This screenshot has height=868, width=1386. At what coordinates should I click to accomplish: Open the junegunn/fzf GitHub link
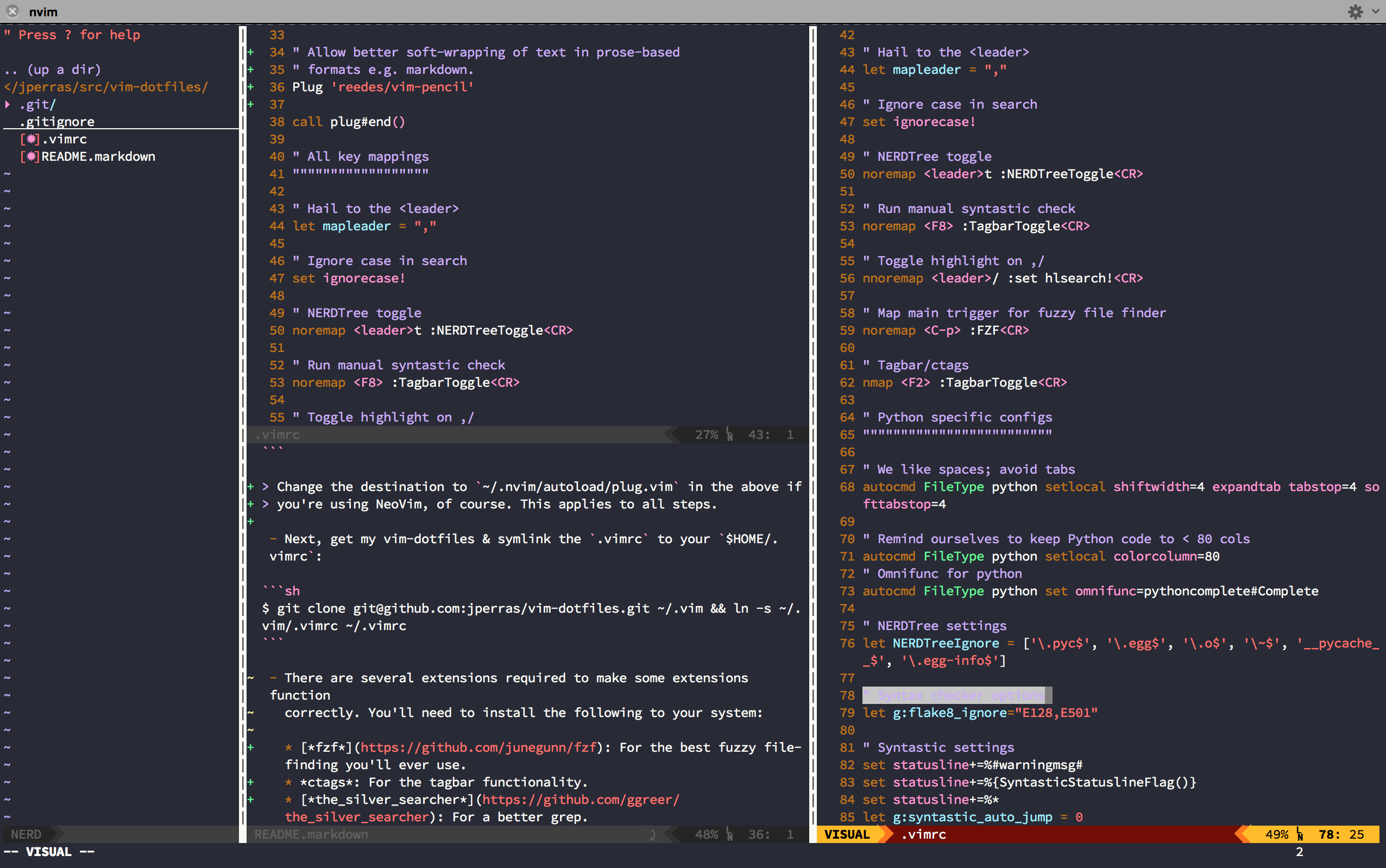click(x=478, y=747)
